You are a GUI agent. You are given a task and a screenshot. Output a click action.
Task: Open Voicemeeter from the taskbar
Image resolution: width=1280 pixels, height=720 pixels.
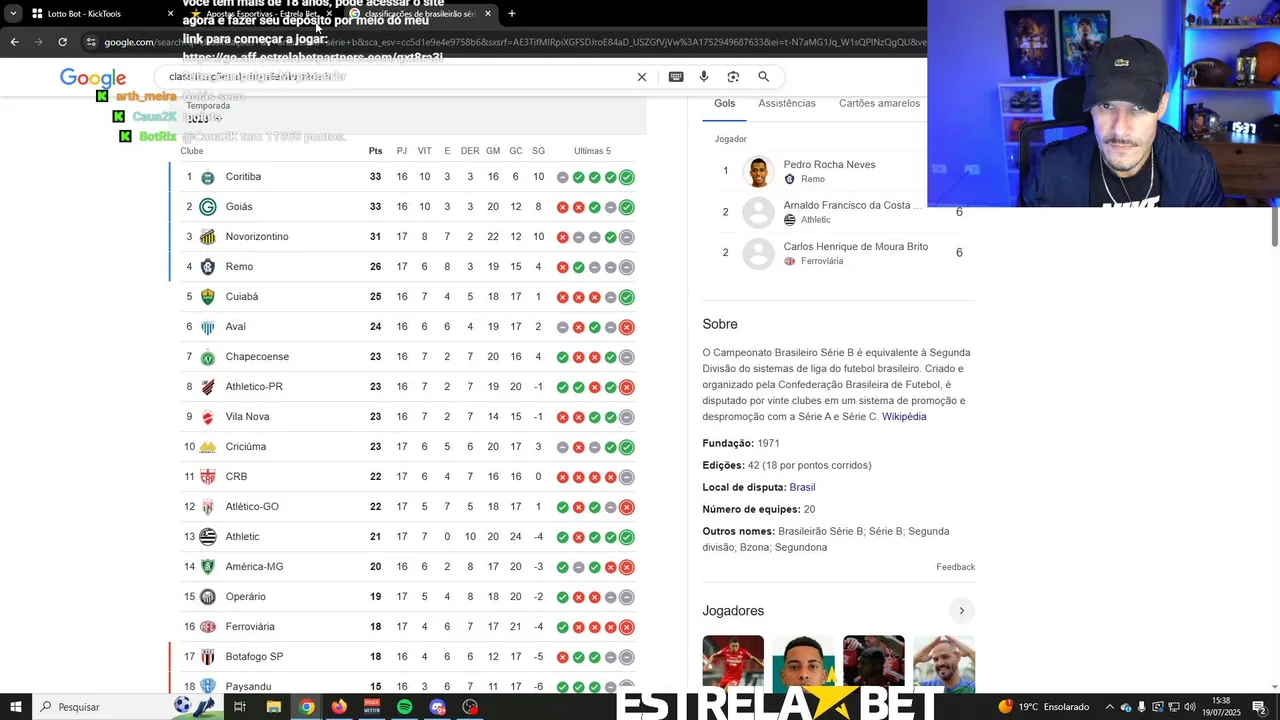[372, 707]
